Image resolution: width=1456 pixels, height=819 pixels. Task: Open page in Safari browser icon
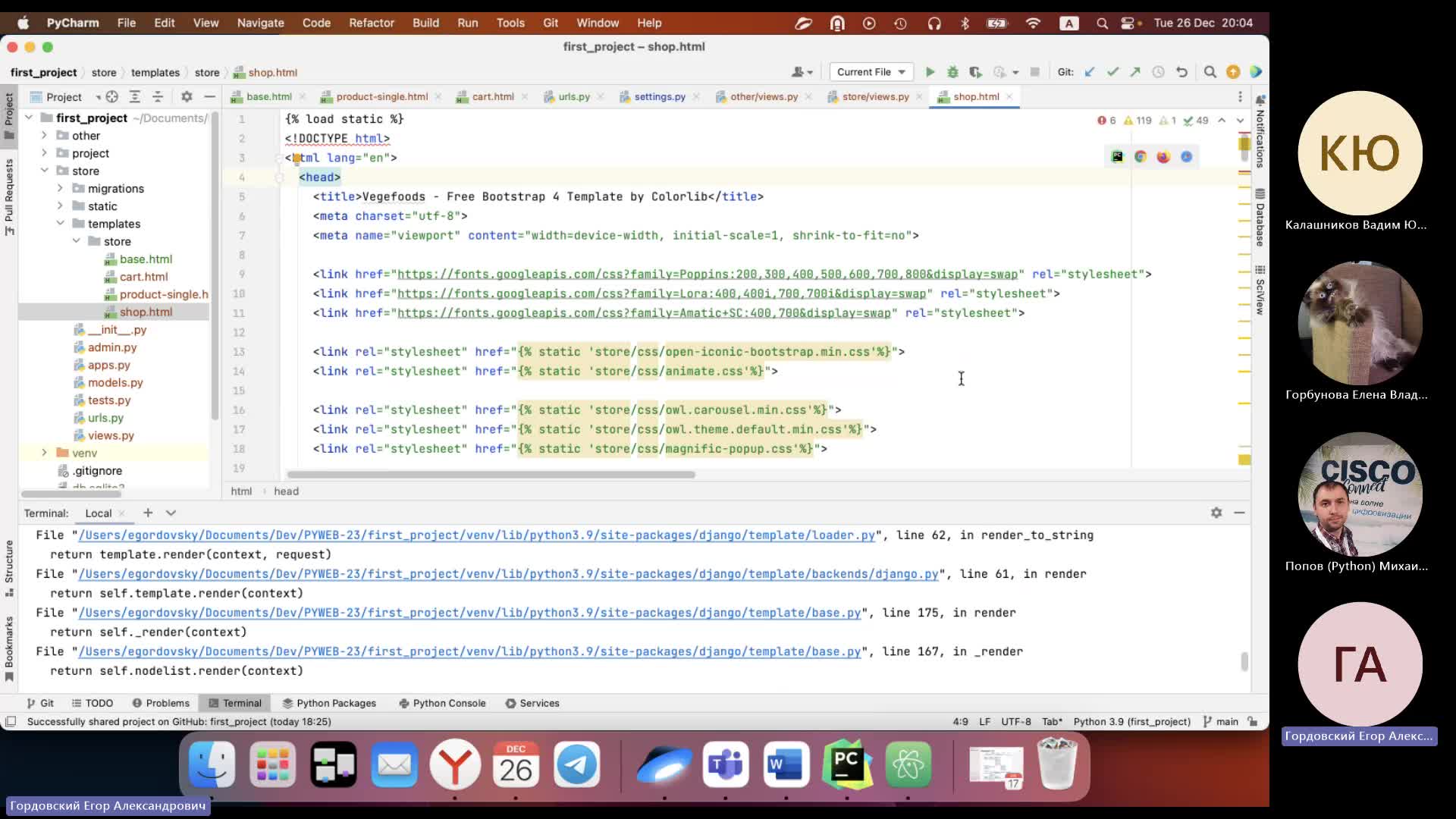tap(1186, 157)
